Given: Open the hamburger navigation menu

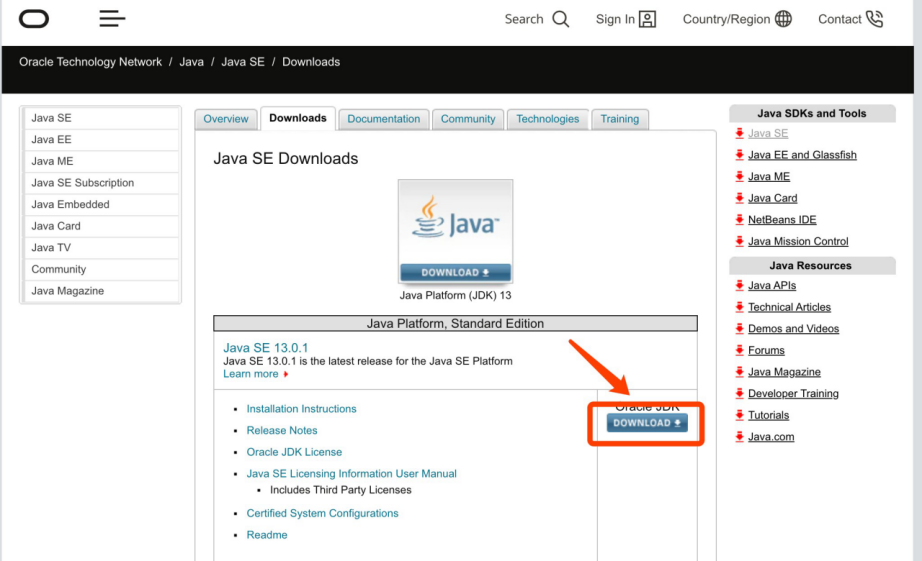Looking at the screenshot, I should pos(112,18).
